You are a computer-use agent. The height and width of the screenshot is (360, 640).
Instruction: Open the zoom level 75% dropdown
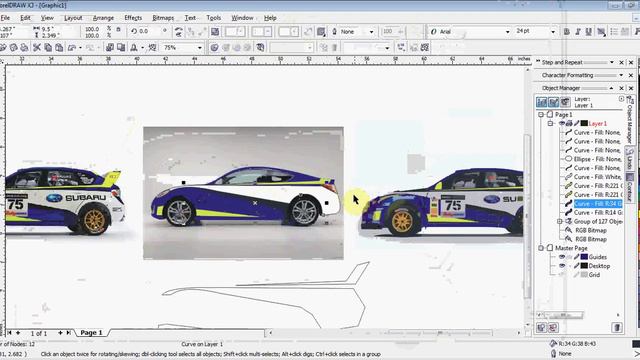(200, 48)
